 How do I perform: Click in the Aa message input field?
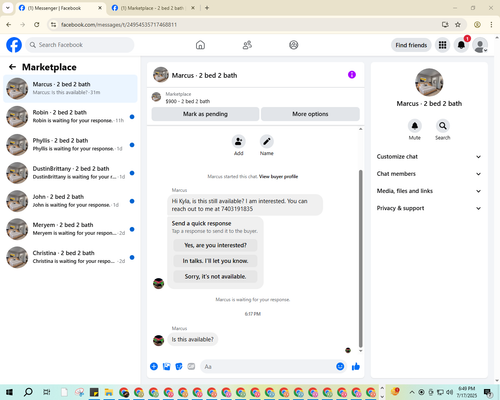click(x=267, y=367)
